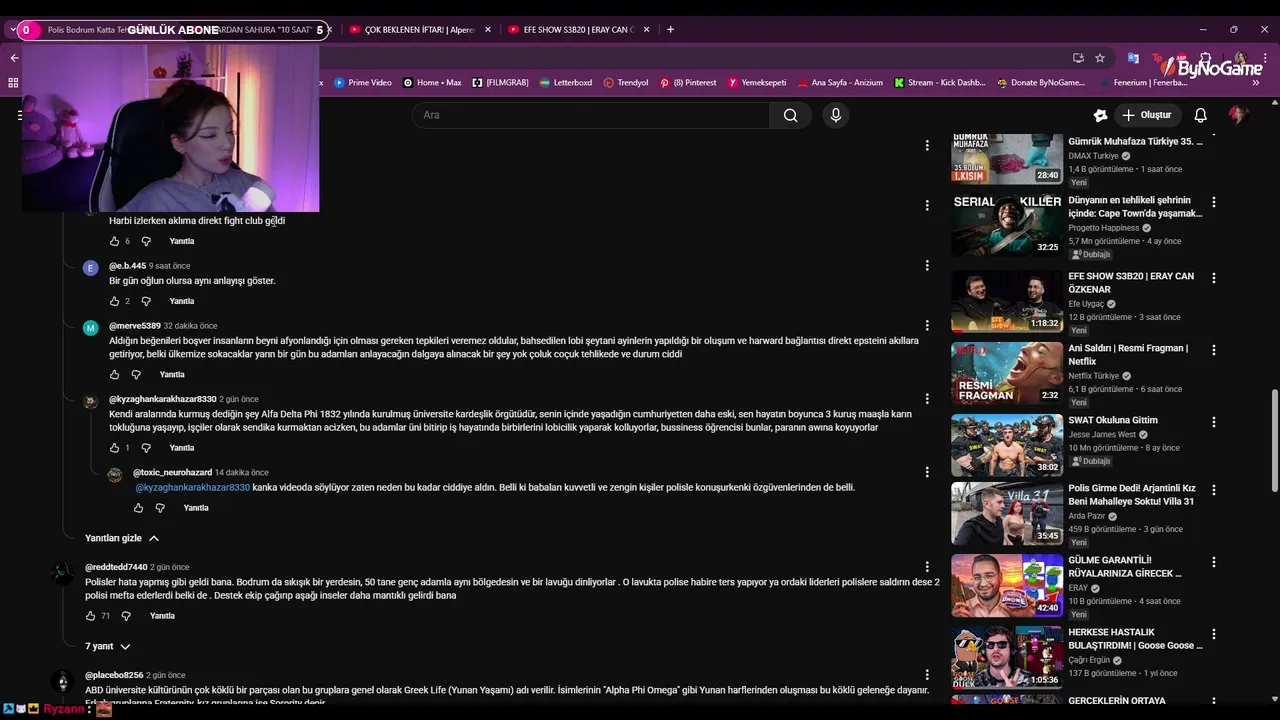Like the 'fight club geldi' comment

click(114, 241)
